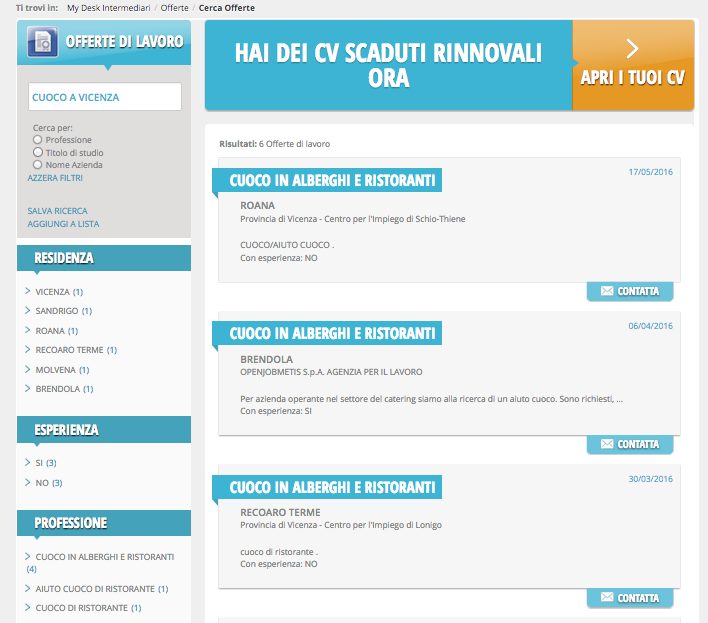The width and height of the screenshot is (708, 623).
Task: Expand the Experience SI filter
Action: [x=41, y=463]
